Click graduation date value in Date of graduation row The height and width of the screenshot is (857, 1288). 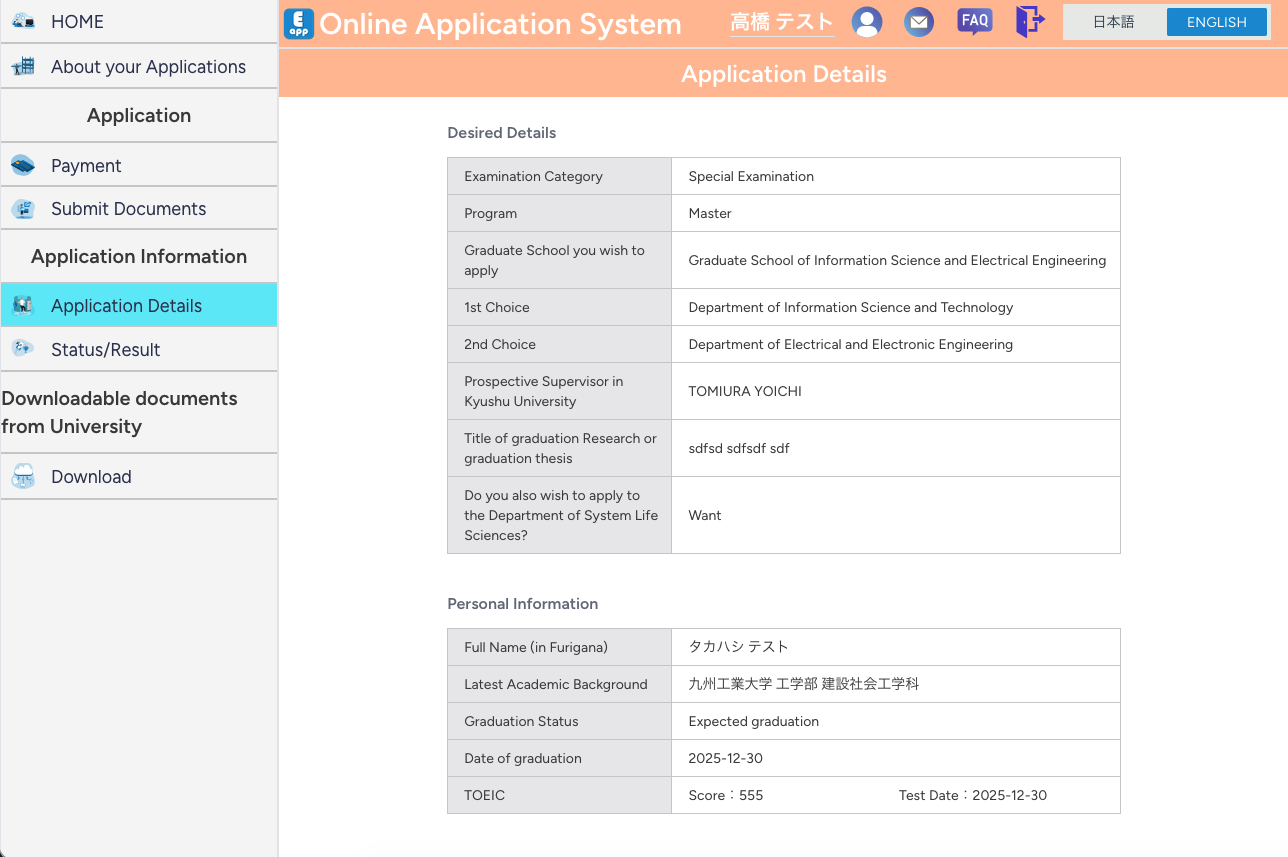tap(726, 758)
